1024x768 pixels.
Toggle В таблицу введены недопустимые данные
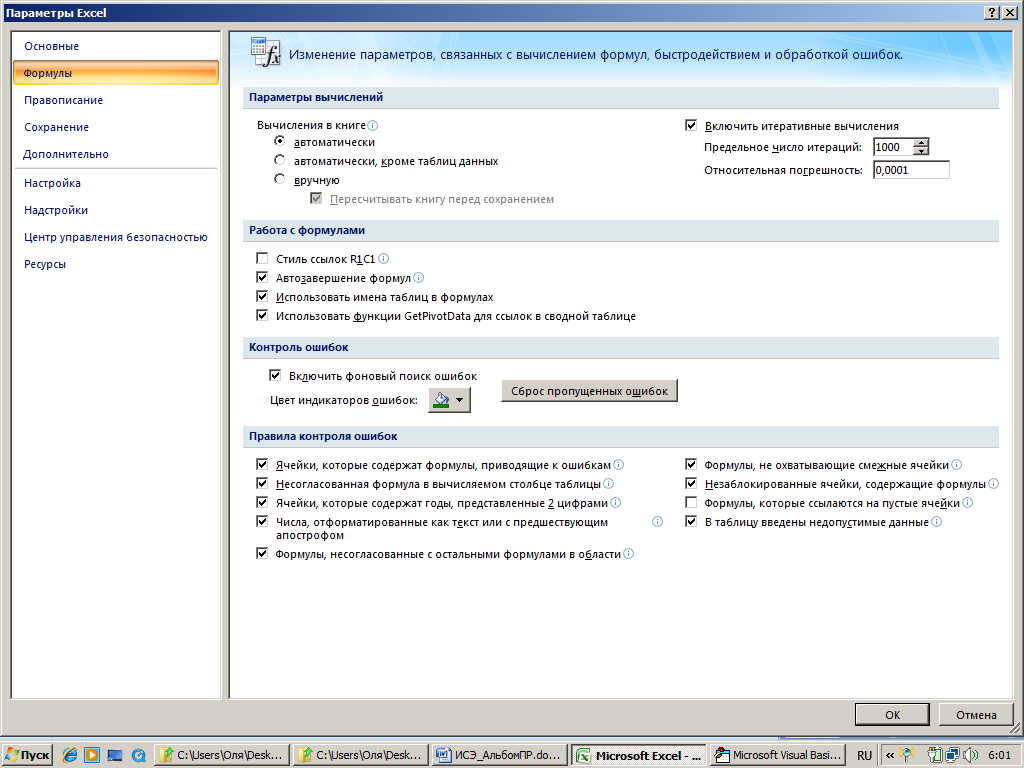[691, 522]
